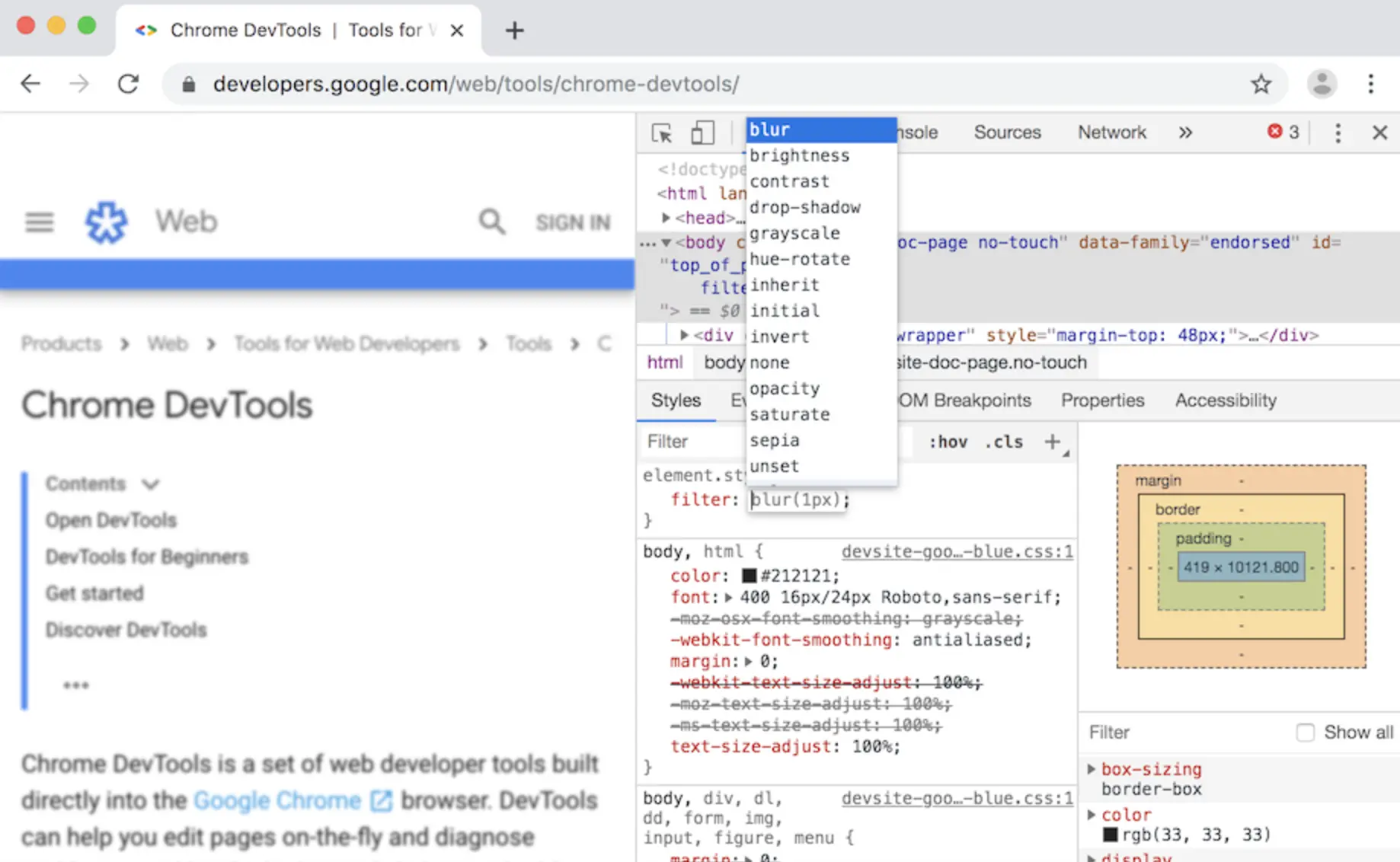The height and width of the screenshot is (862, 1400).
Task: Open the Accessibility tab
Action: coord(1226,401)
